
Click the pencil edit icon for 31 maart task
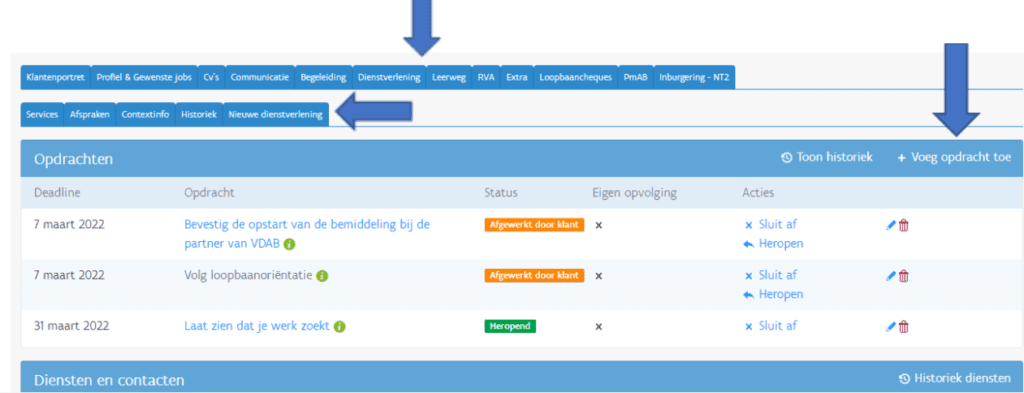tap(890, 326)
